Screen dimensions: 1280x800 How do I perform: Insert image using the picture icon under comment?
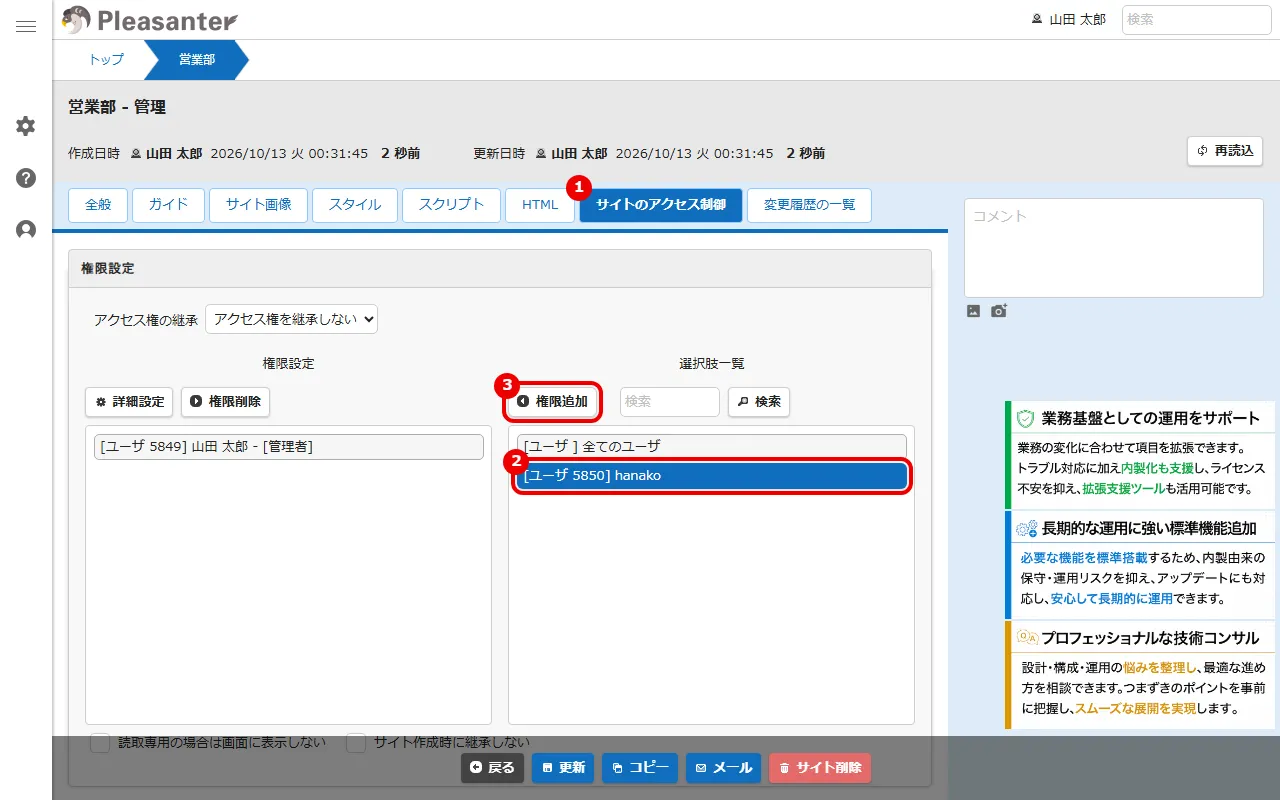pyautogui.click(x=973, y=311)
